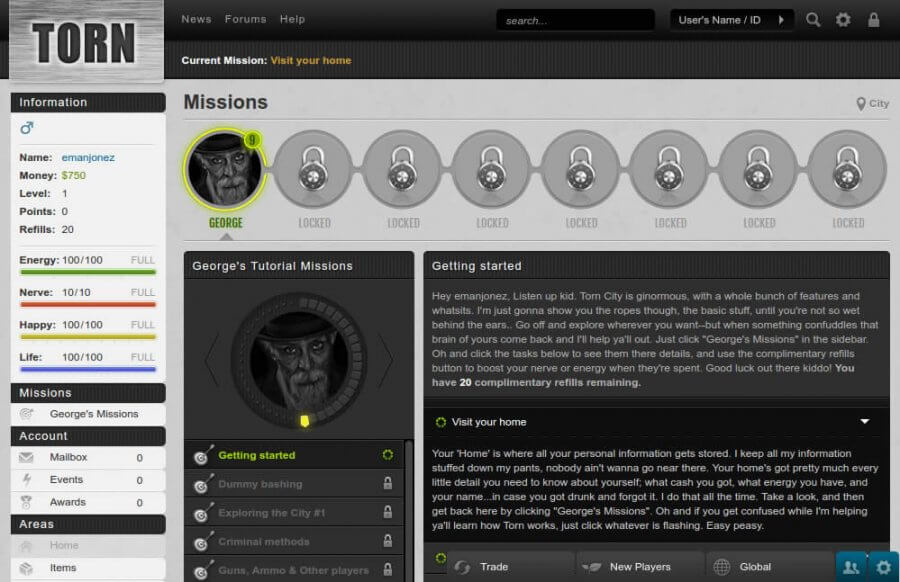900x582 pixels.
Task: Go to previous mission giver arrow
Action: coord(212,359)
